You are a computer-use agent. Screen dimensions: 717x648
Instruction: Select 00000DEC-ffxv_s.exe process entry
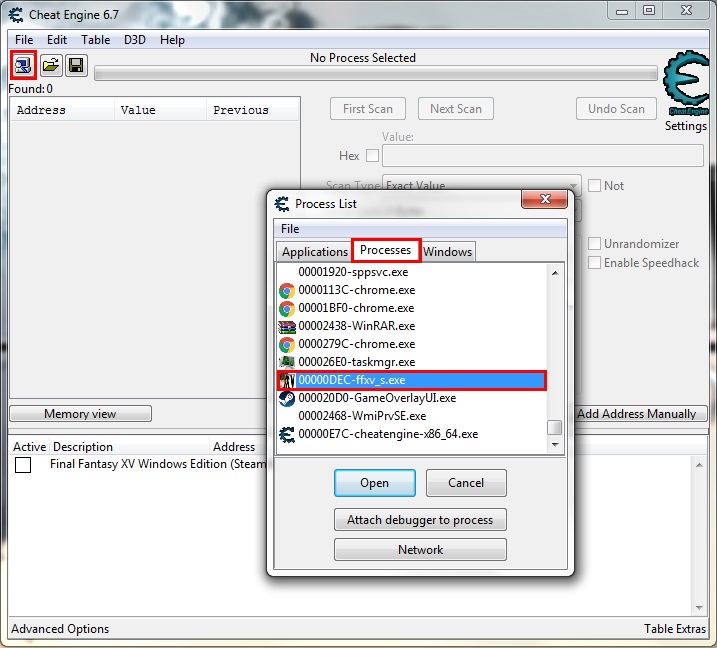[412, 380]
